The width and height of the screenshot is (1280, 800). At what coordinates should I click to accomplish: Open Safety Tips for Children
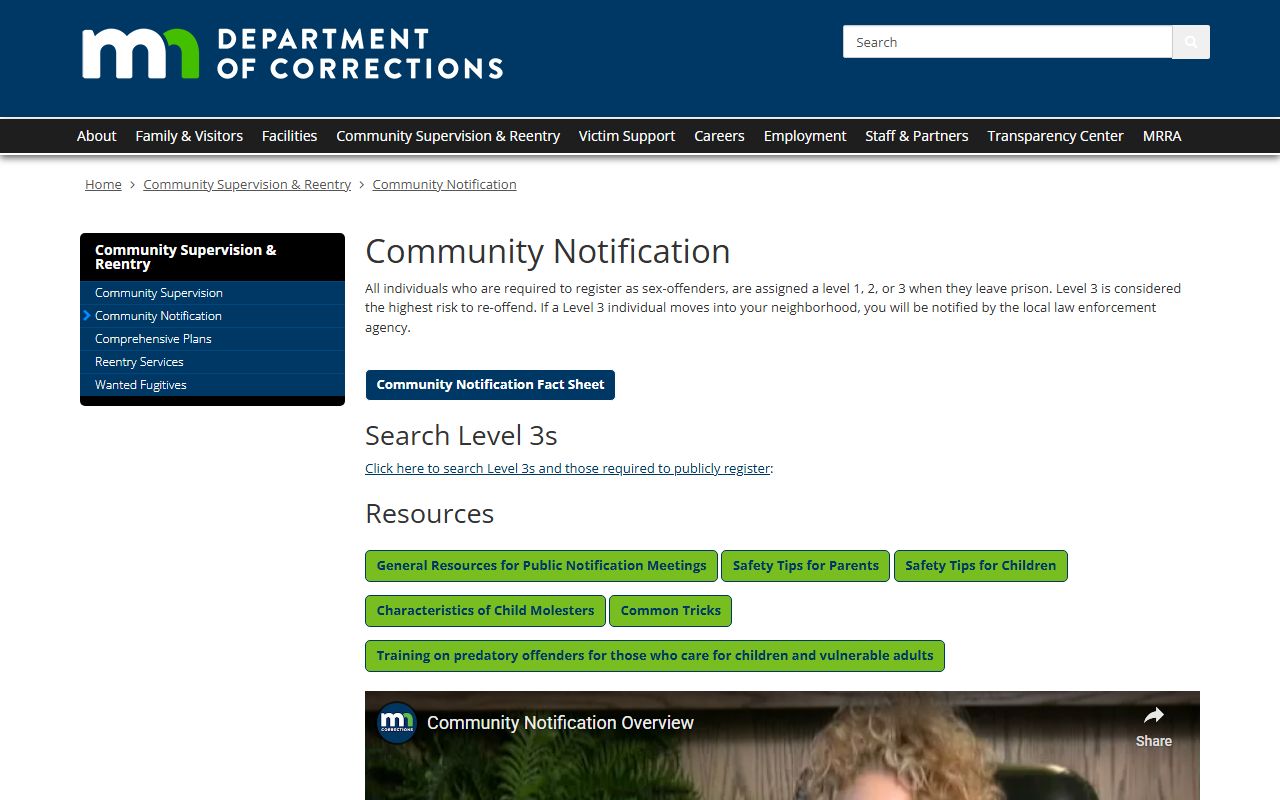[x=980, y=566]
